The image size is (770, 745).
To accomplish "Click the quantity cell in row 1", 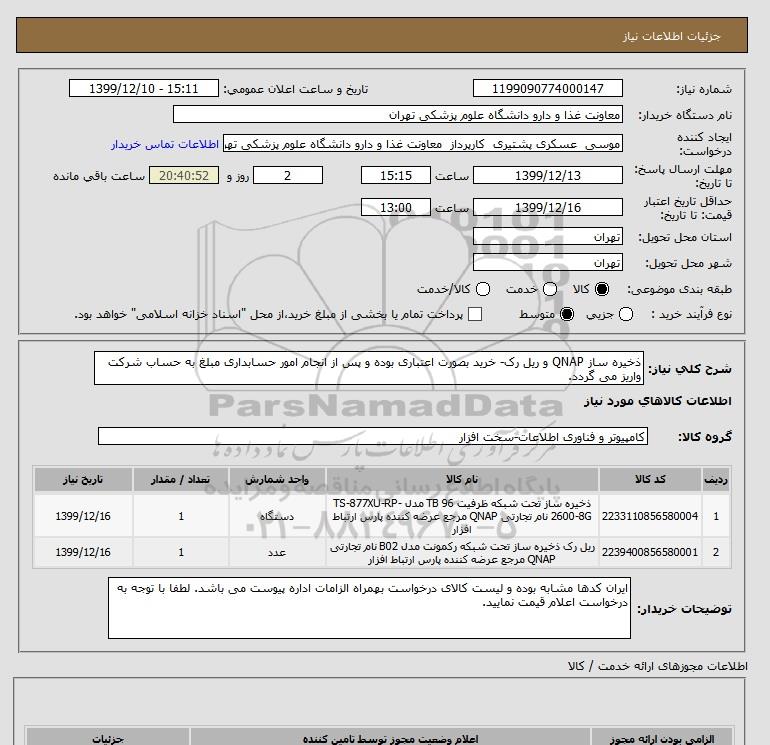I will coord(181,516).
